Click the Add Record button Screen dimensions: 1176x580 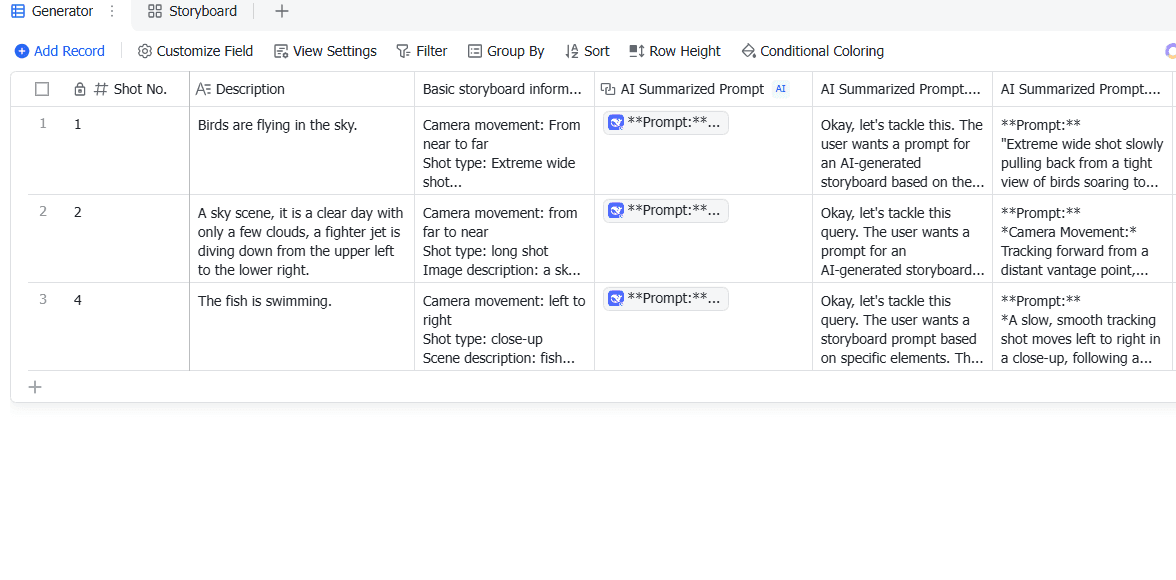(60, 51)
